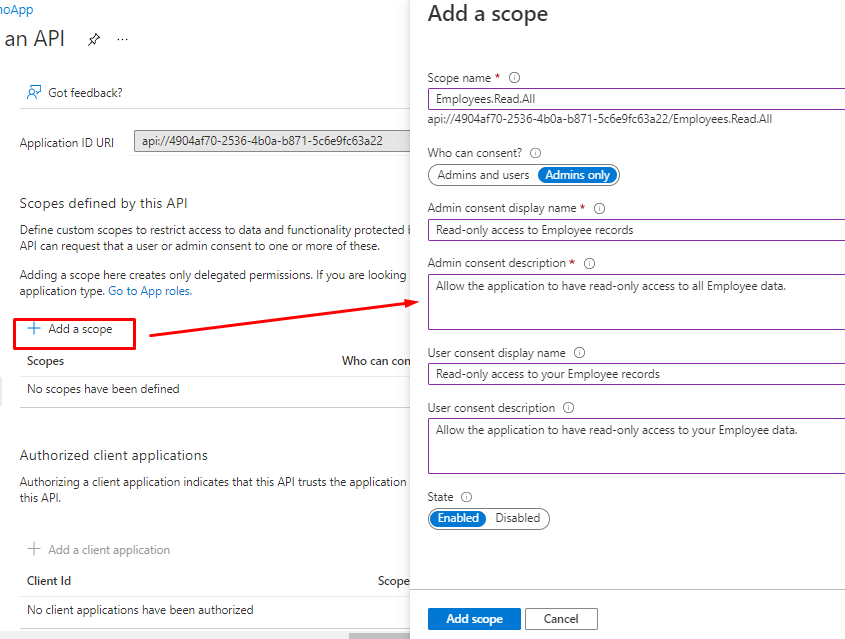Click Cancel in Add a scope panel
Viewport: 845px width, 639px height.
(561, 619)
